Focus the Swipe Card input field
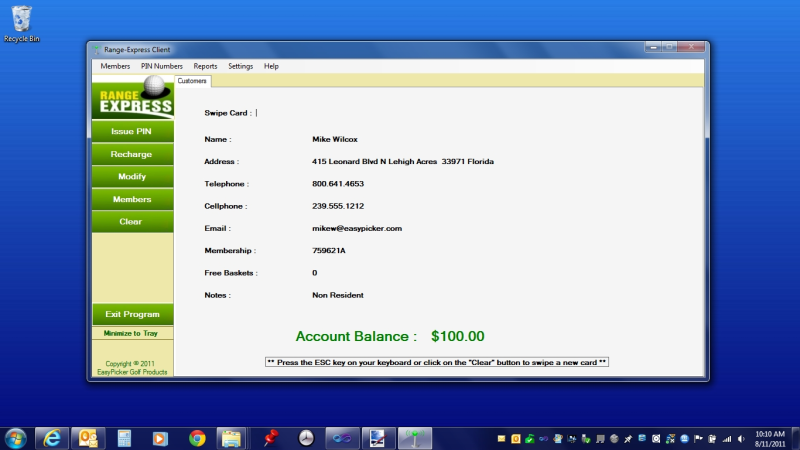Viewport: 800px width, 450px height. 300,113
